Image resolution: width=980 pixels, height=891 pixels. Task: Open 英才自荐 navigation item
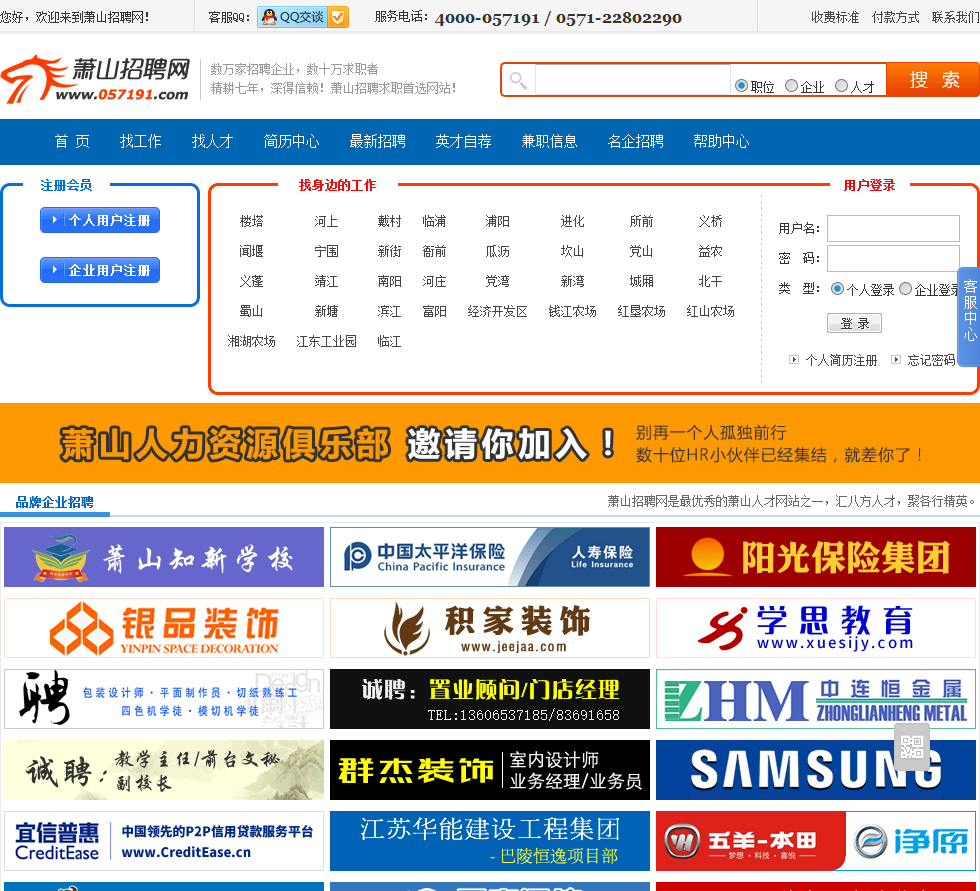click(x=463, y=141)
